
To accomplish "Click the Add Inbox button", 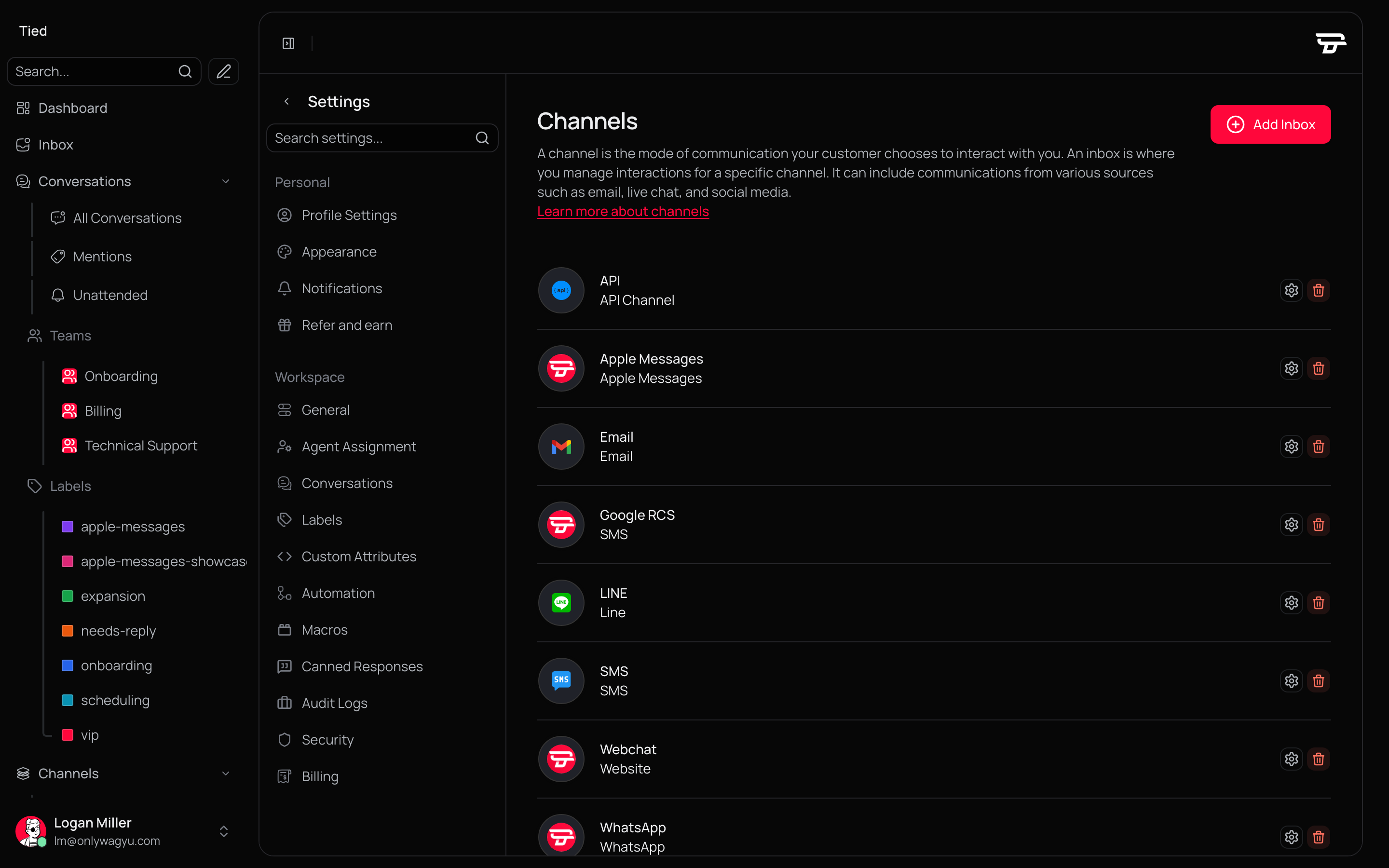I will [1270, 124].
